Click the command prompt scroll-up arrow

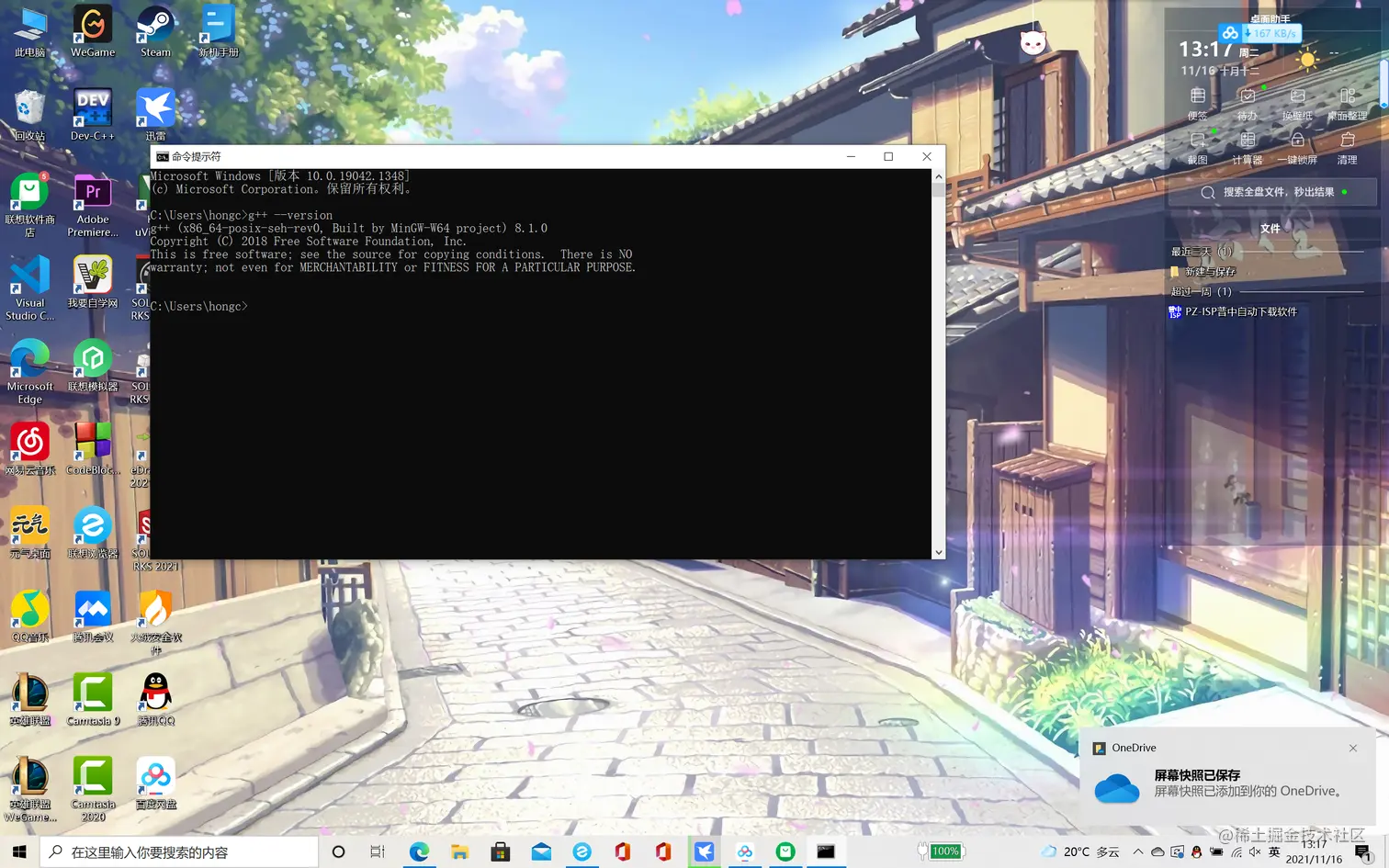pos(938,176)
